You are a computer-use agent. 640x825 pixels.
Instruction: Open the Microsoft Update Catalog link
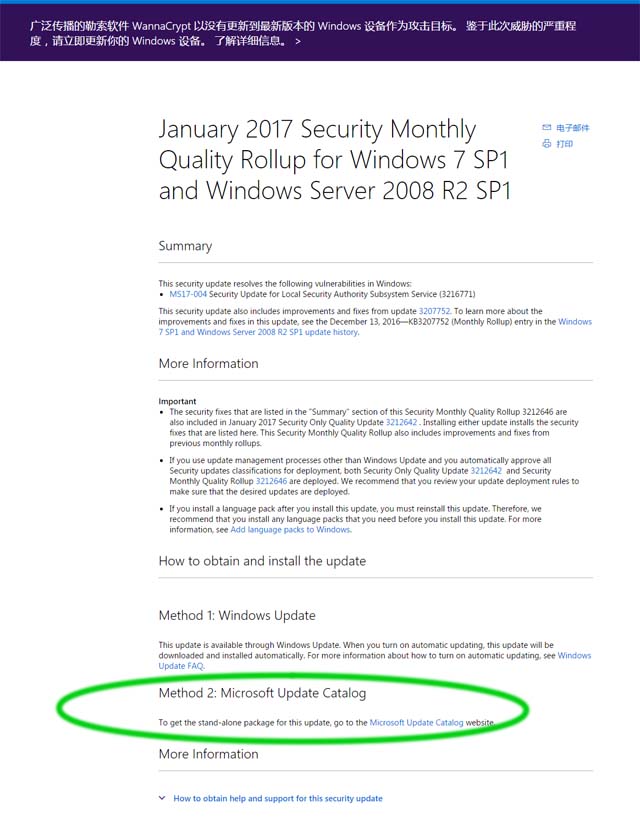[x=416, y=722]
